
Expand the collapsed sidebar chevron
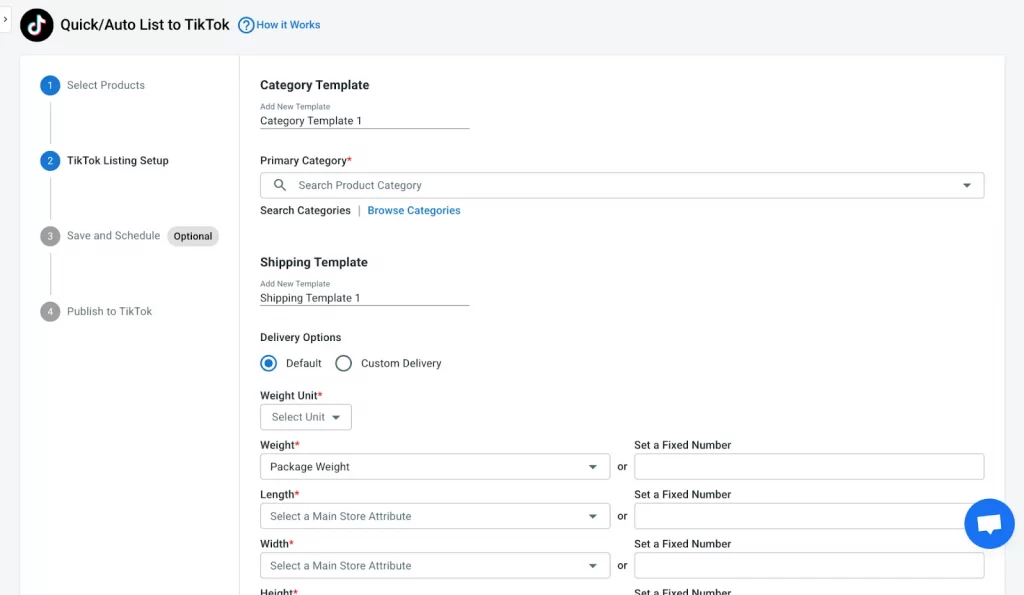point(6,19)
